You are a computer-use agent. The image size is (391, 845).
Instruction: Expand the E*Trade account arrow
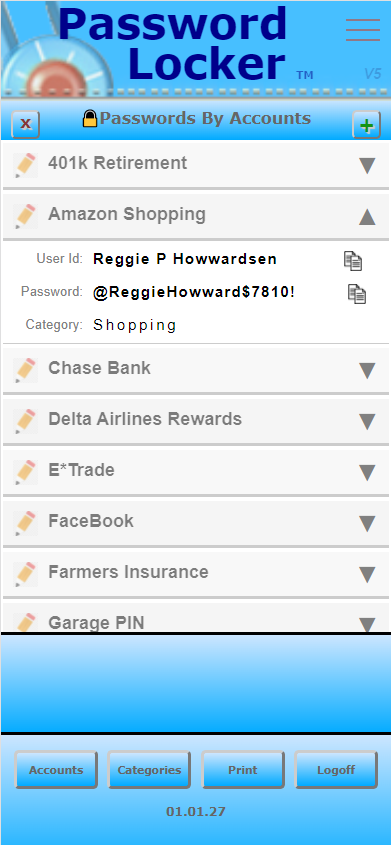click(x=367, y=472)
